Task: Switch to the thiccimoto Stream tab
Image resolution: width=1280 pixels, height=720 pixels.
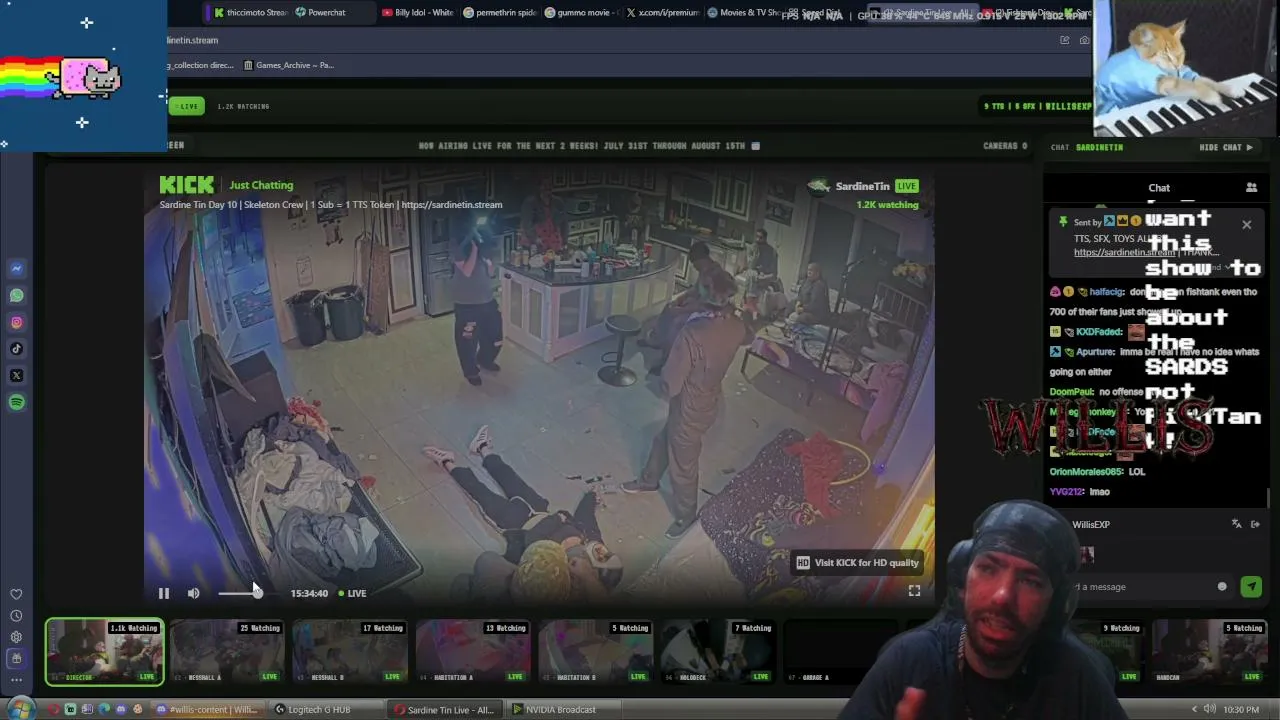Action: pos(250,12)
